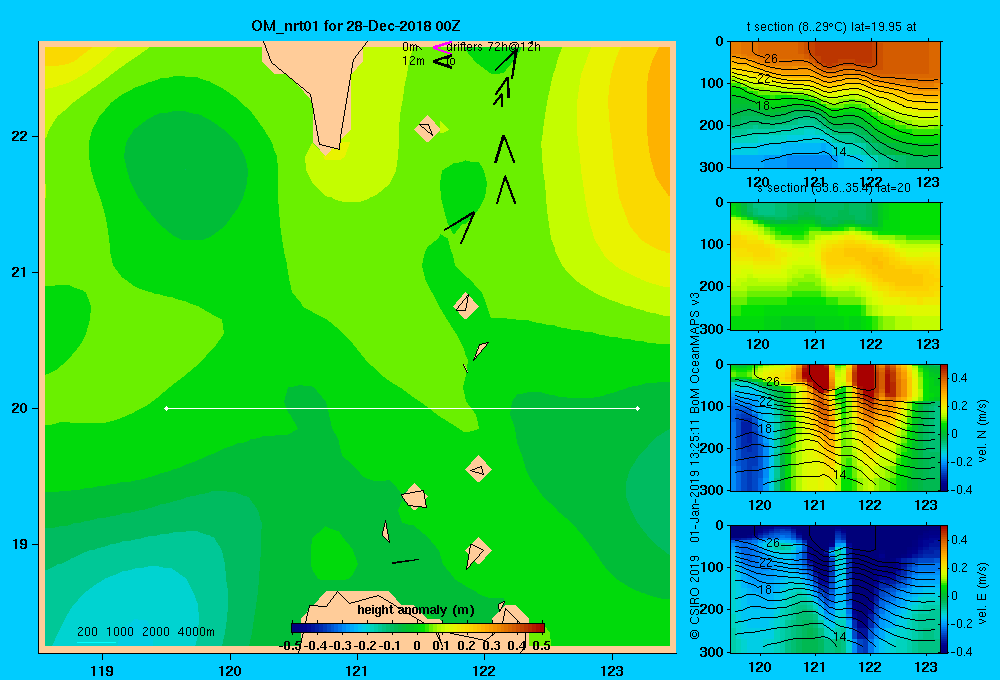
Task: Click the 't section (8..29°C) lat=19.95' title
Action: pyautogui.click(x=832, y=27)
